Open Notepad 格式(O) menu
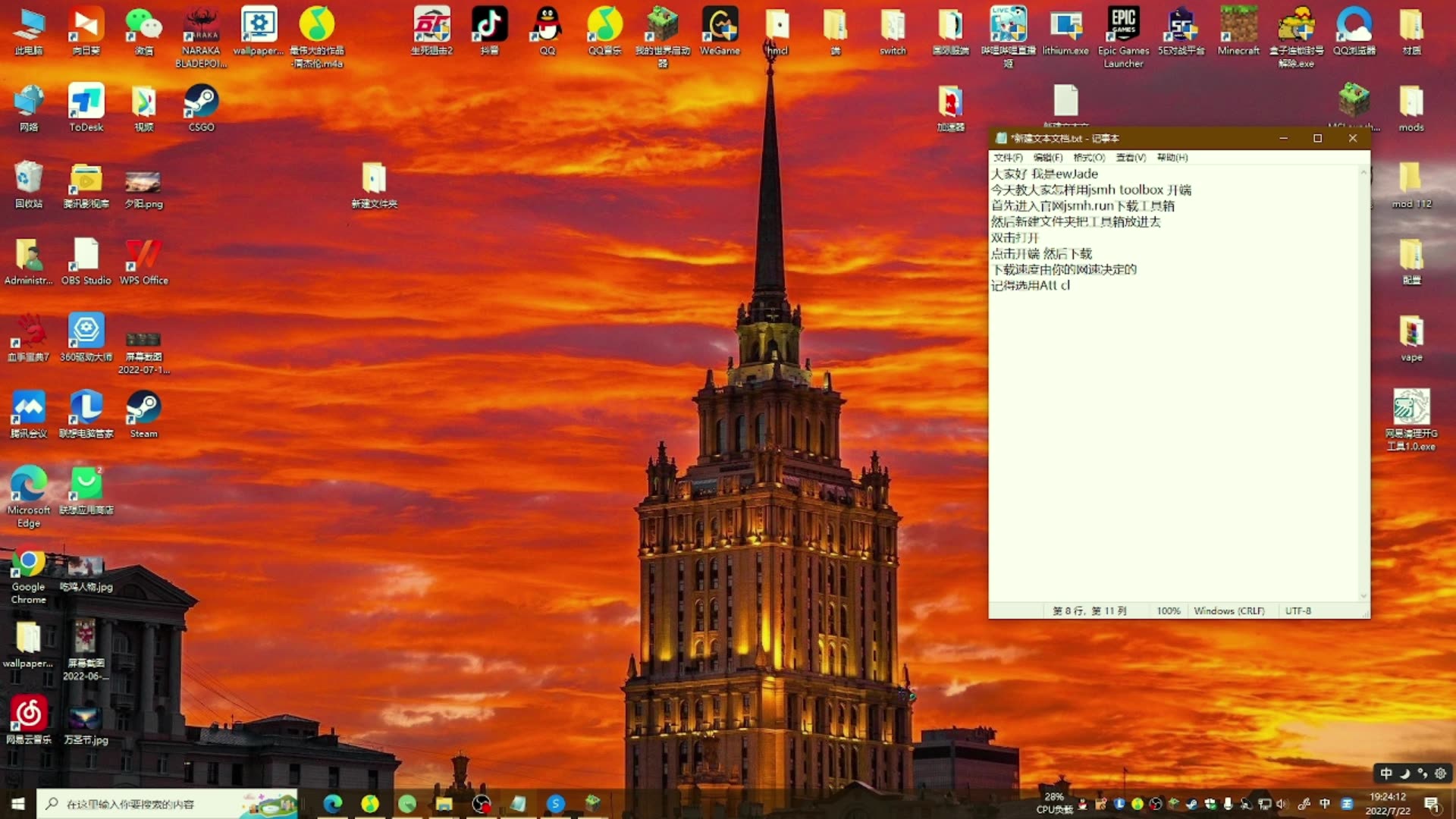 [x=1089, y=158]
